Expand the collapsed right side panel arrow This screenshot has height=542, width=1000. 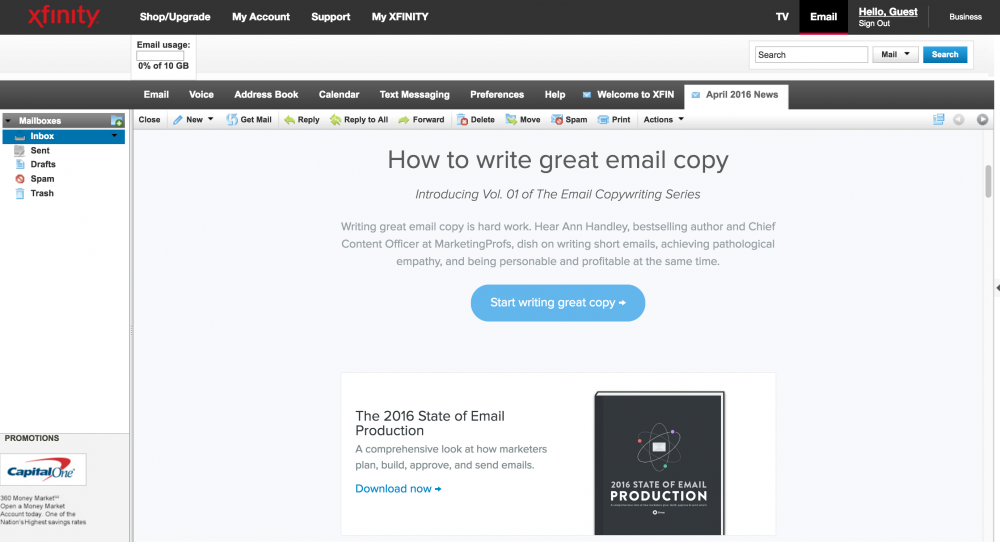997,288
